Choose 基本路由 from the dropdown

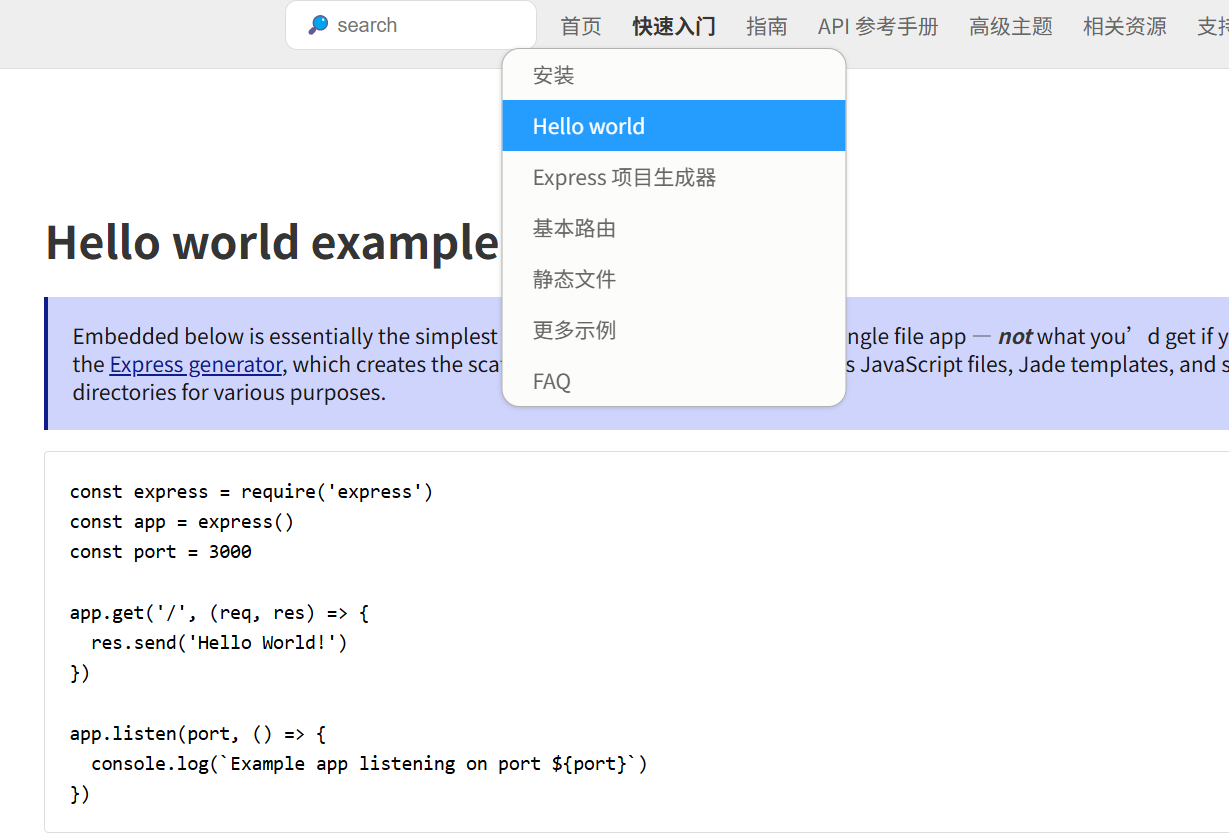(674, 228)
